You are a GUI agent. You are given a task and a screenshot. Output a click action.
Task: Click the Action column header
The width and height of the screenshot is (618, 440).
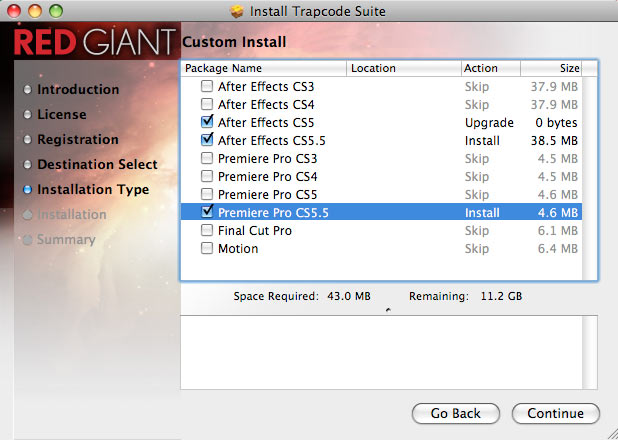click(x=491, y=68)
